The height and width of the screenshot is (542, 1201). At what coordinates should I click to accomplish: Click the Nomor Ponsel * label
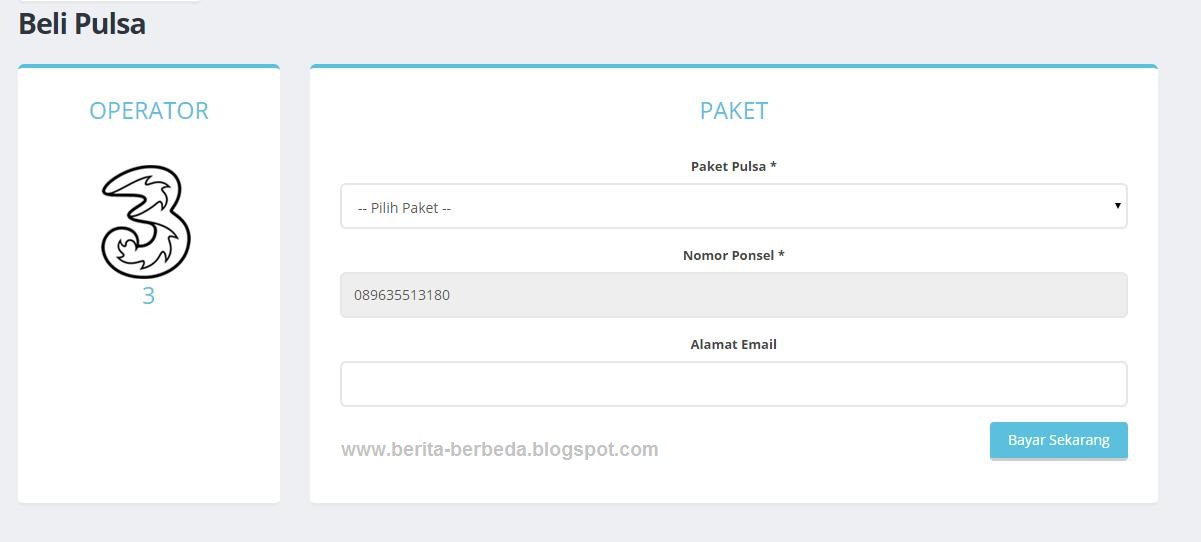pos(734,255)
